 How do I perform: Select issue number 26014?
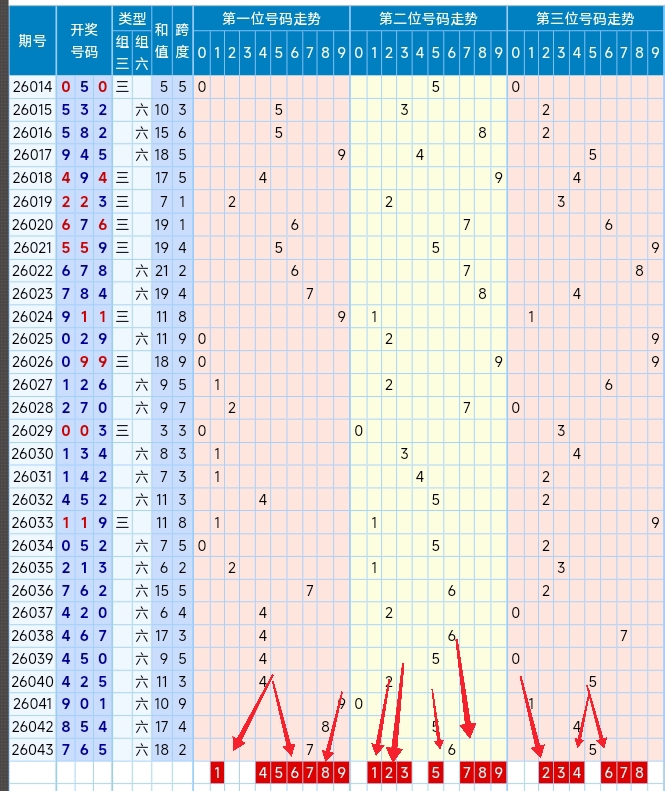pyautogui.click(x=32, y=87)
